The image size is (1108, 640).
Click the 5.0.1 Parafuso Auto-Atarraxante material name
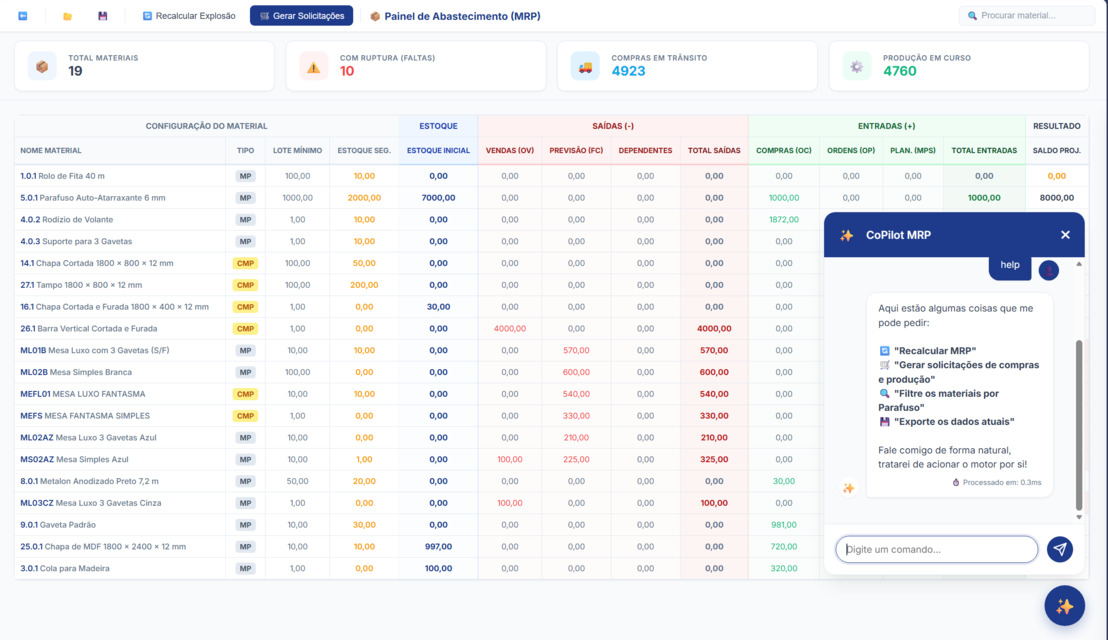[93, 198]
